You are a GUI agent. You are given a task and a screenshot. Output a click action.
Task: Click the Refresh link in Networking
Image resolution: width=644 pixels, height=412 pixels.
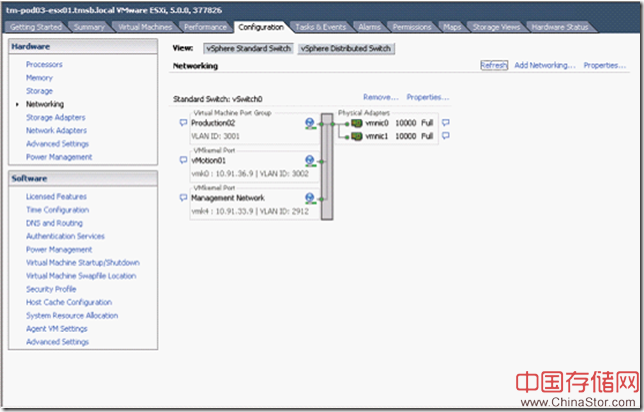coord(494,65)
